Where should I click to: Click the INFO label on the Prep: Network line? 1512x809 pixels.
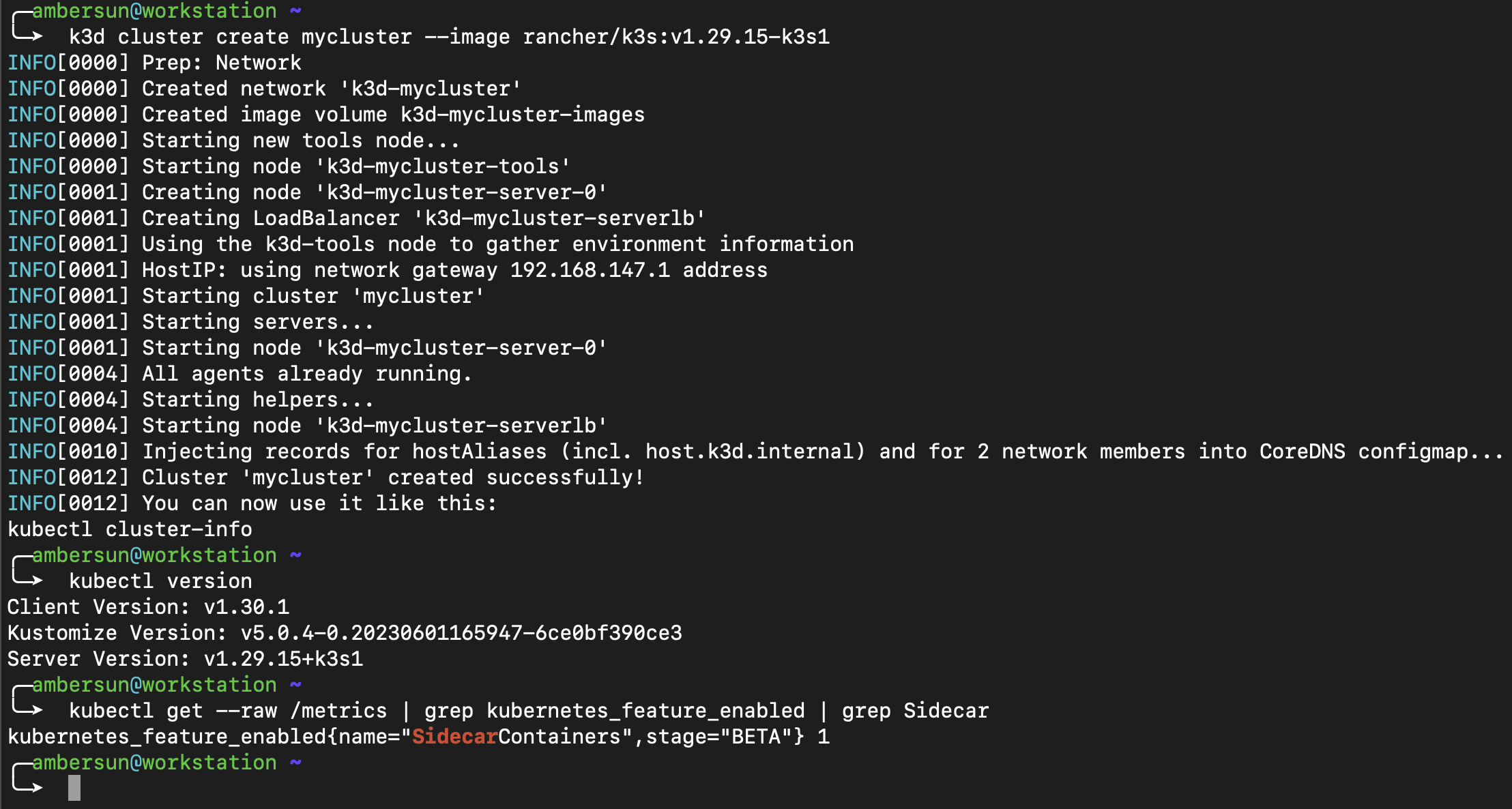[x=31, y=63]
